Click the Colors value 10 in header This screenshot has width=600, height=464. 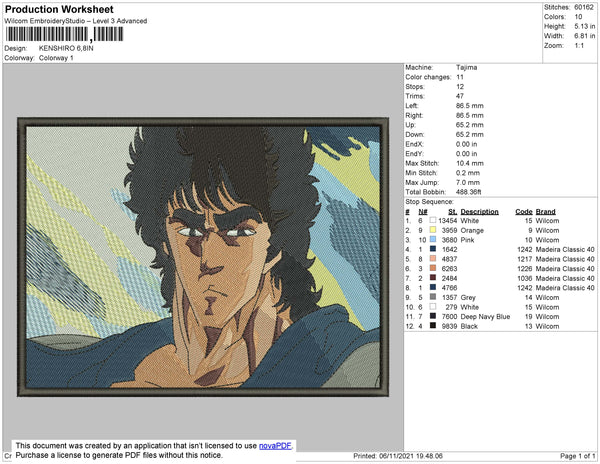578,17
